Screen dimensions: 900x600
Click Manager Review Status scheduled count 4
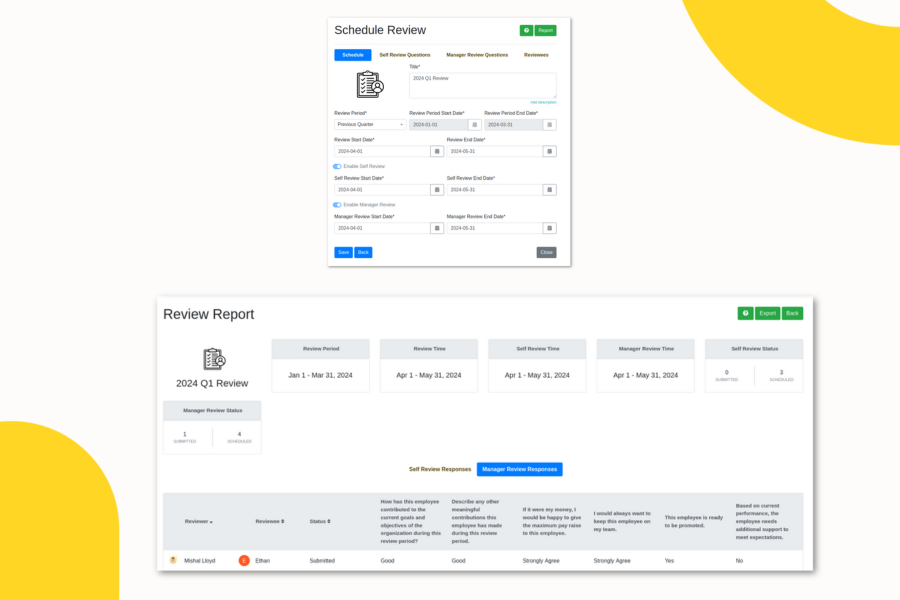(239, 435)
